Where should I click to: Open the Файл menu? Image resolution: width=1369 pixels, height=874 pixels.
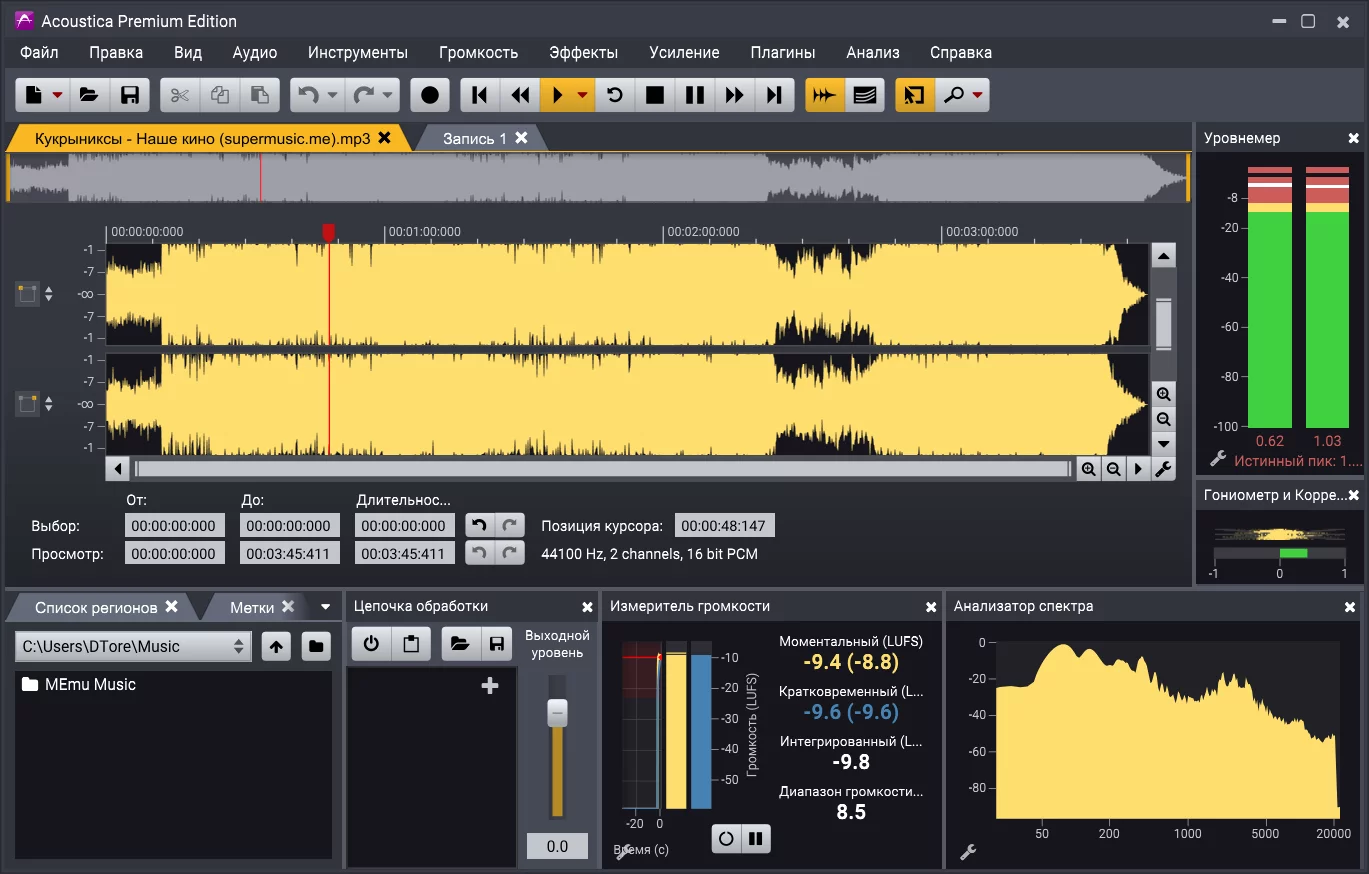(39, 52)
